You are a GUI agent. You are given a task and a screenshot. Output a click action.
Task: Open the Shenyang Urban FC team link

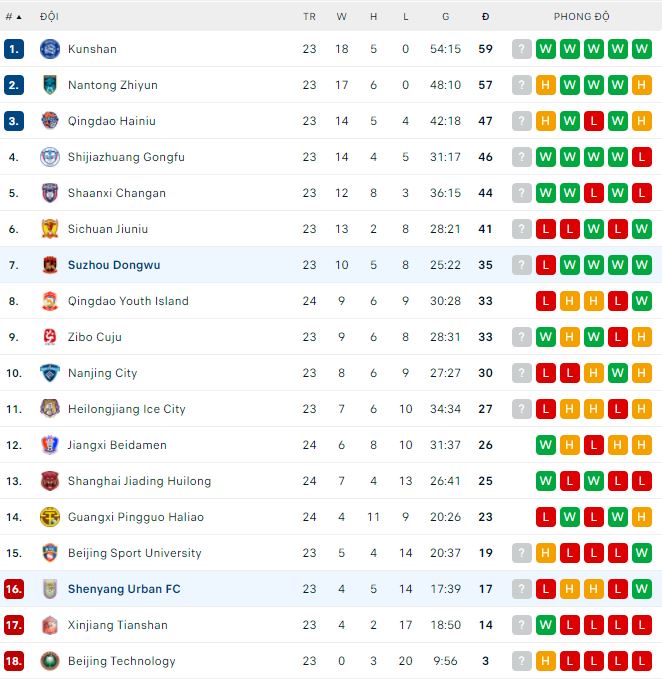click(124, 589)
